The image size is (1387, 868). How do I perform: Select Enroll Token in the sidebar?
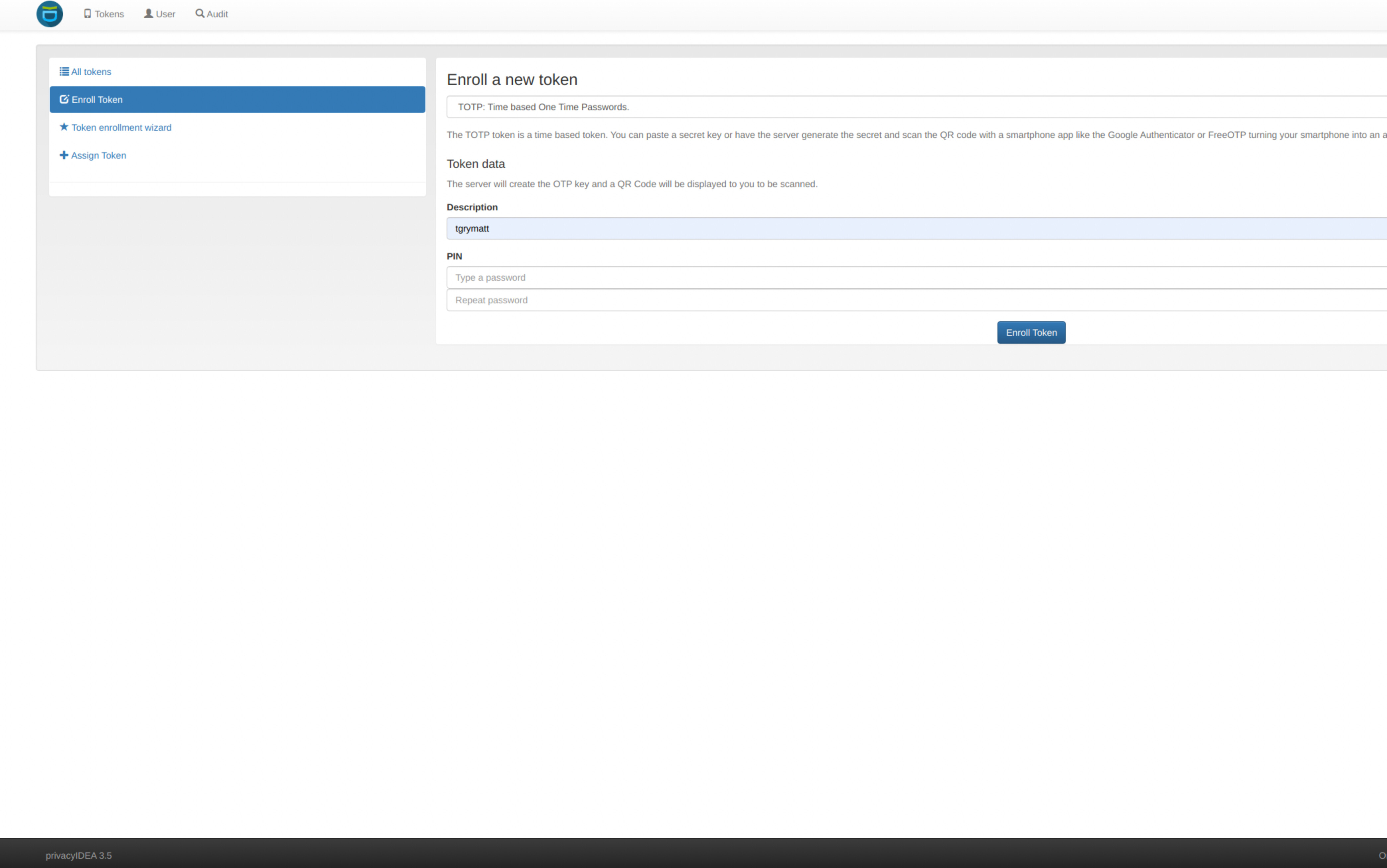tap(238, 99)
